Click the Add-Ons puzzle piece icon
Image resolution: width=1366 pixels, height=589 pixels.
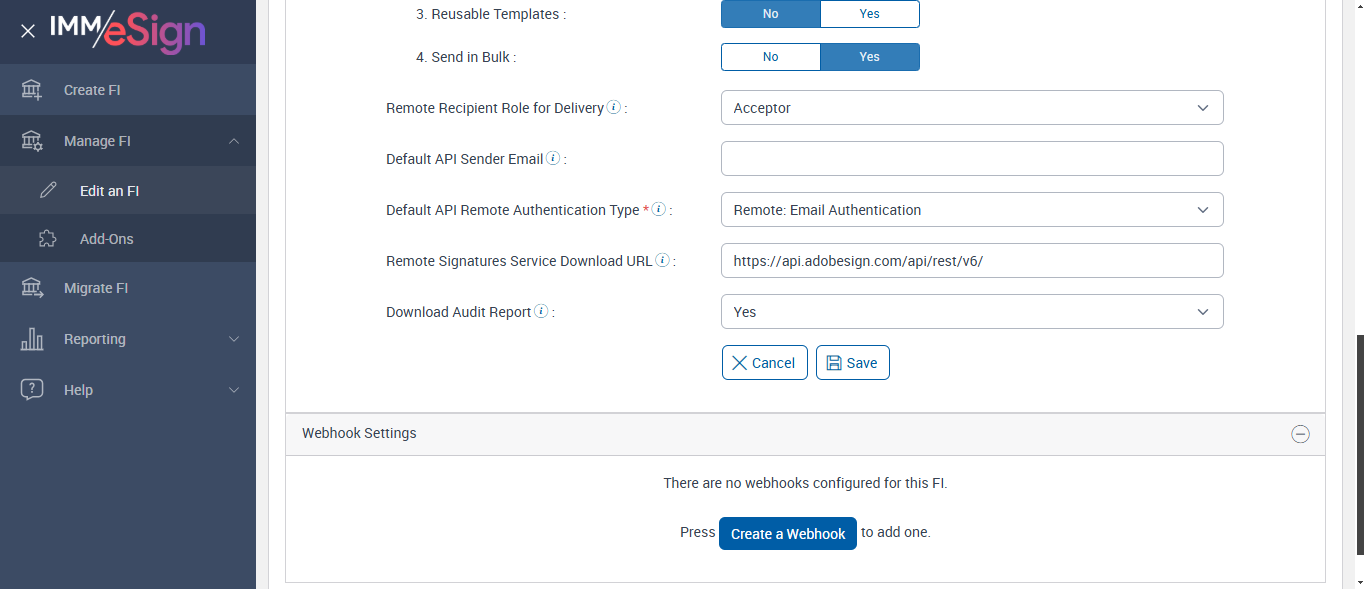(x=47, y=239)
